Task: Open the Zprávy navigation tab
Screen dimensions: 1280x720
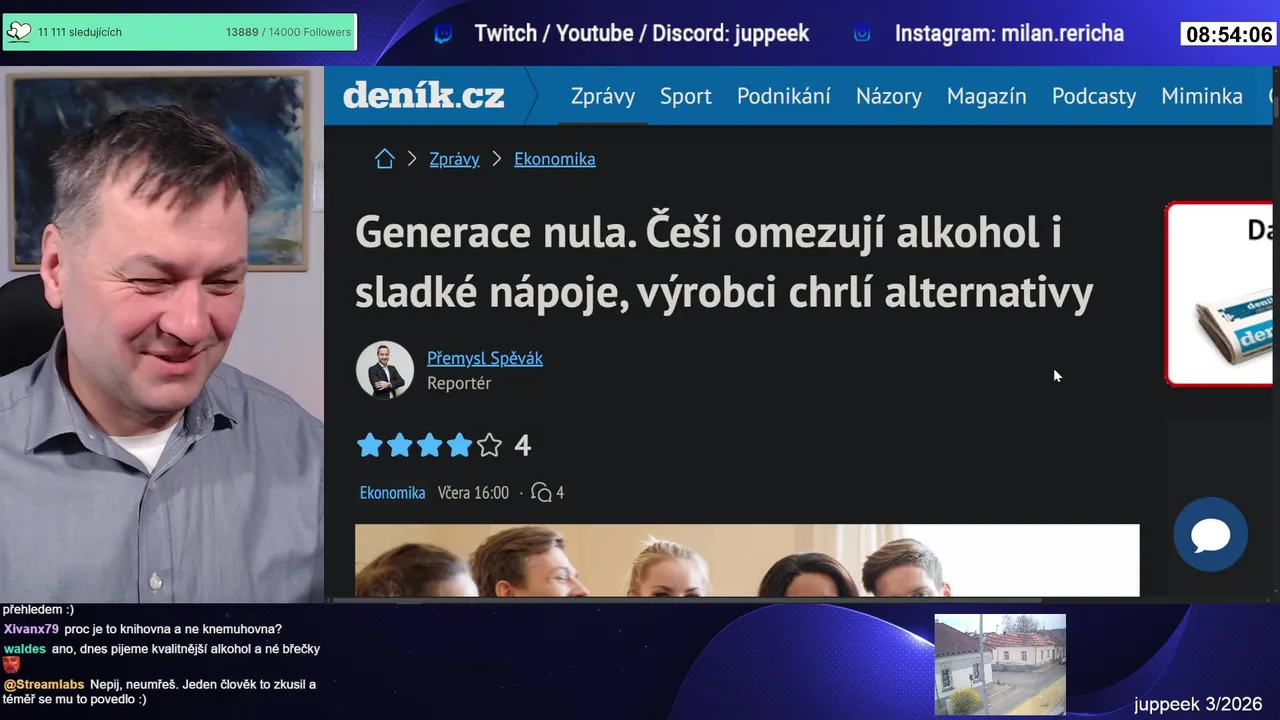Action: click(x=603, y=96)
